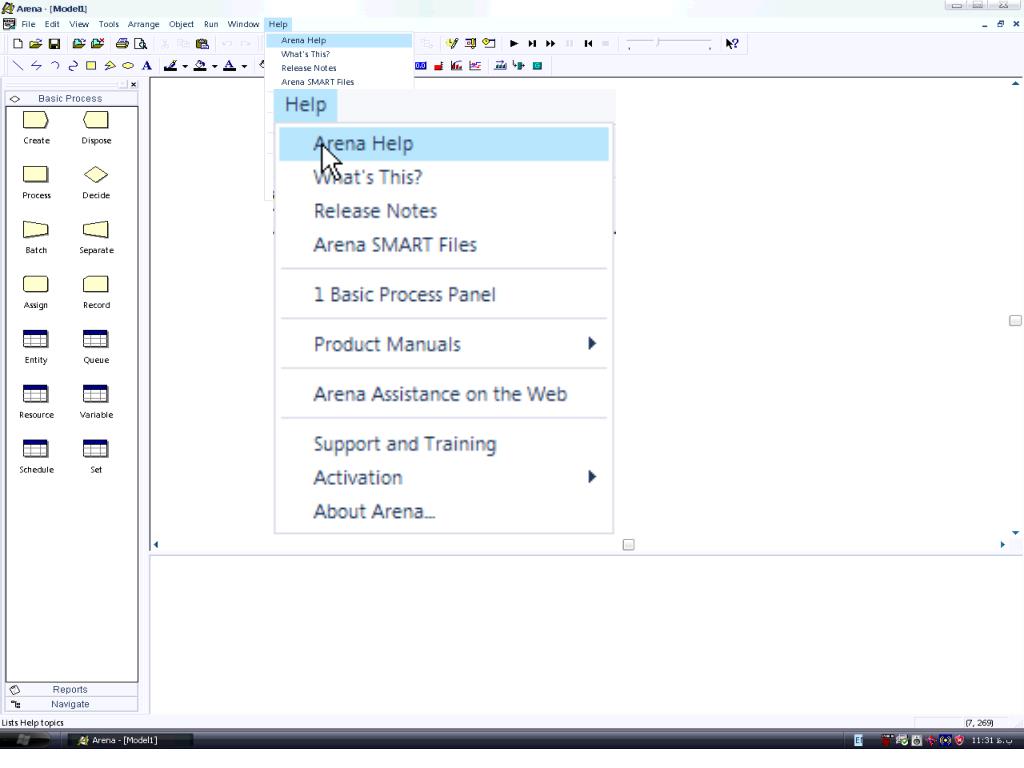The height and width of the screenshot is (768, 1024).
Task: Select the Polygon drawing tool
Action: (x=110, y=65)
